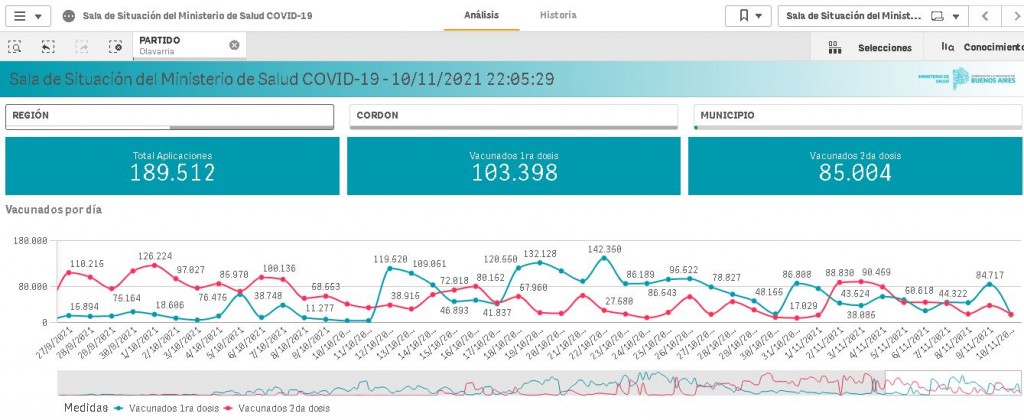
Task: Toggle Vacunados 2da dosis legend entry
Action: click(277, 408)
